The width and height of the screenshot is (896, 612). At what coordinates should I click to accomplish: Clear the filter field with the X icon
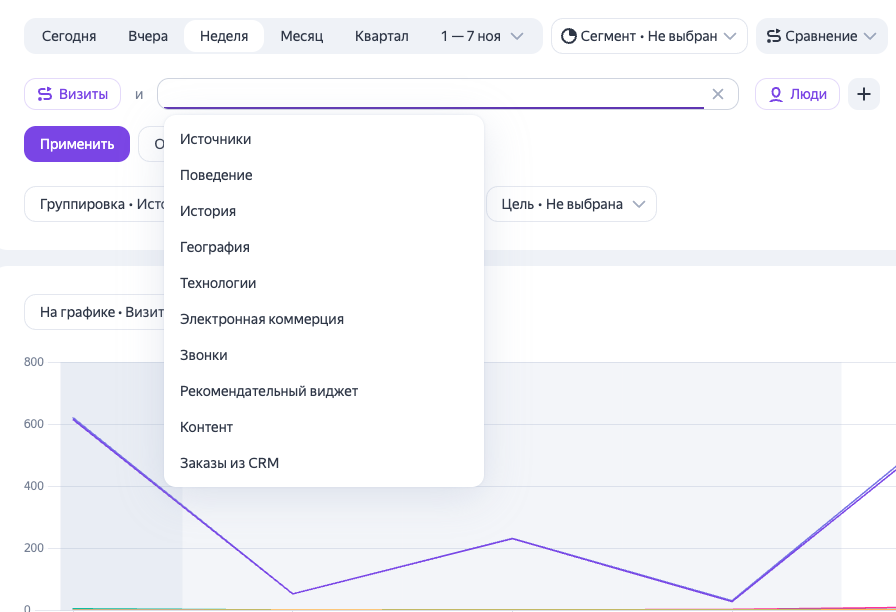718,94
